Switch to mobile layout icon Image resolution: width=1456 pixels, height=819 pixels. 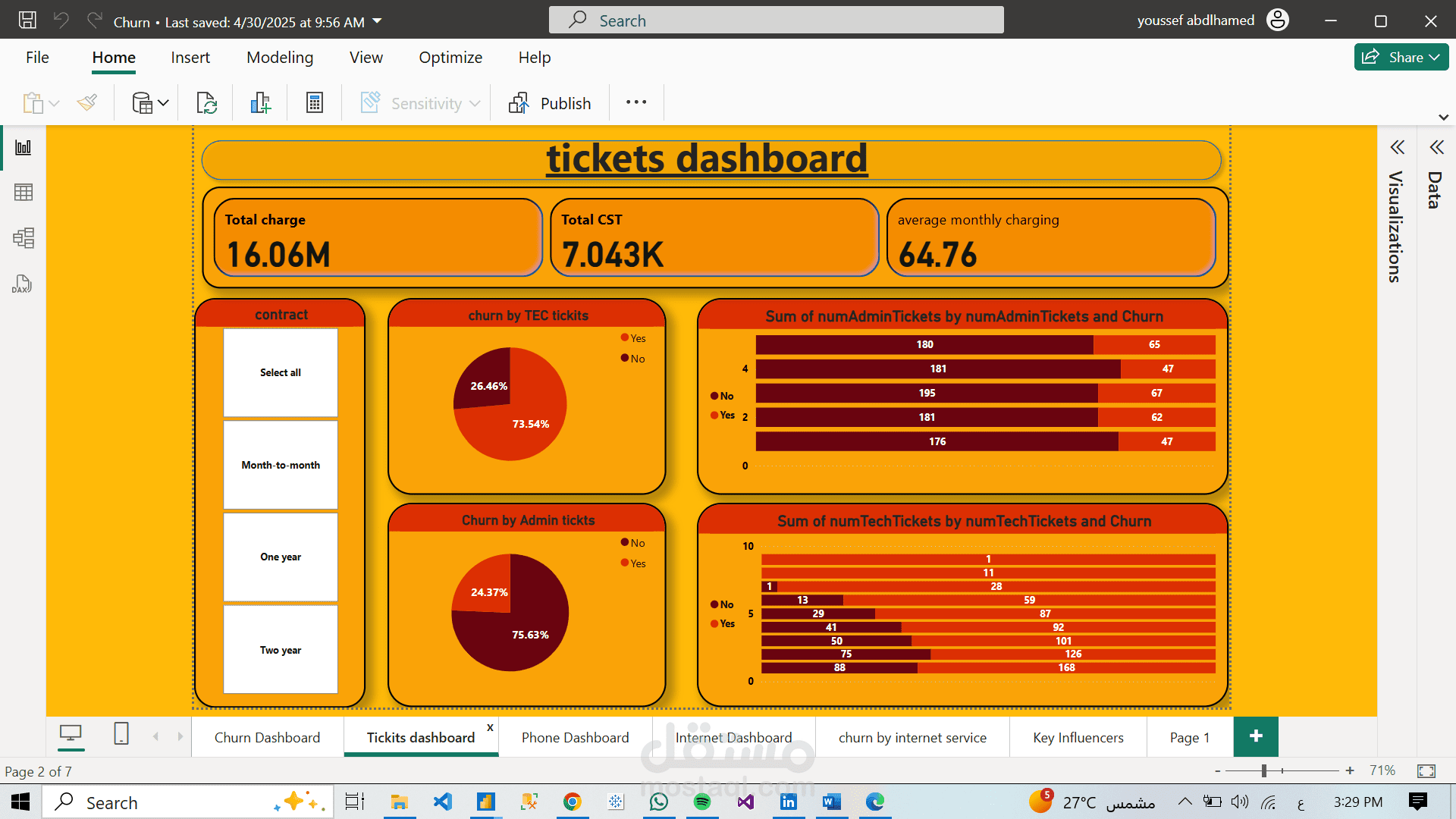click(x=121, y=734)
